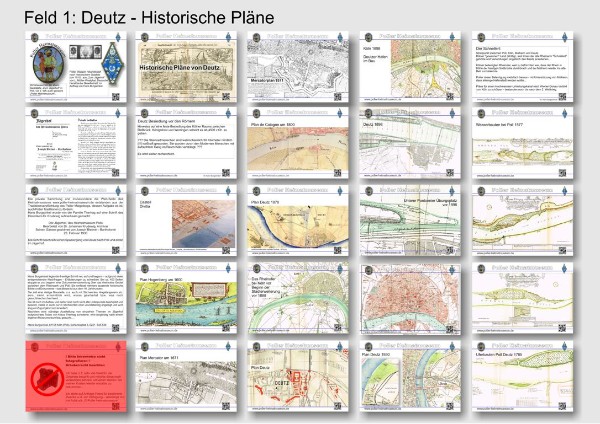The width and height of the screenshot is (600, 424).
Task: Open the 'Deutz 1895' map slide
Action: [410, 143]
